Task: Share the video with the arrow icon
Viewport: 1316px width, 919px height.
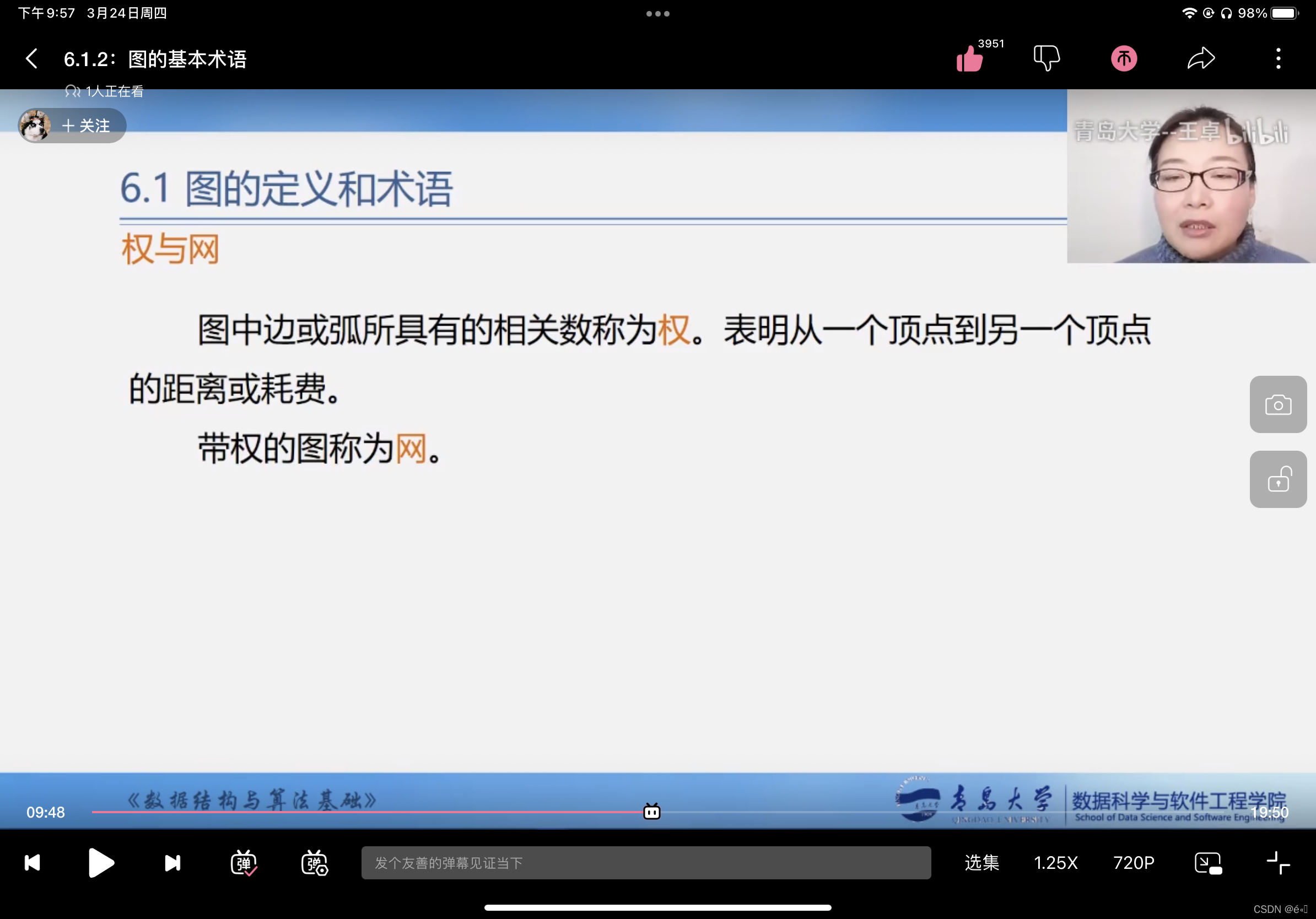Action: (1201, 58)
